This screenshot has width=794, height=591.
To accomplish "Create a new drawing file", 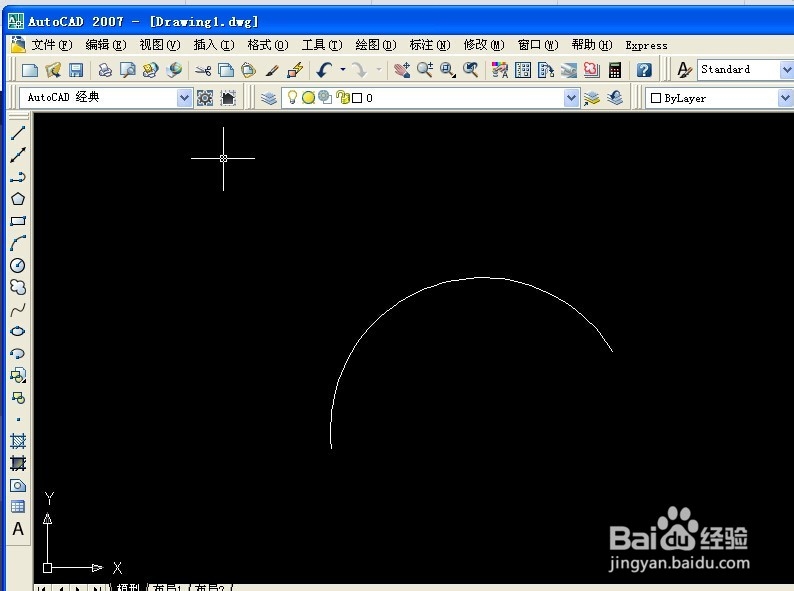I will 30,70.
